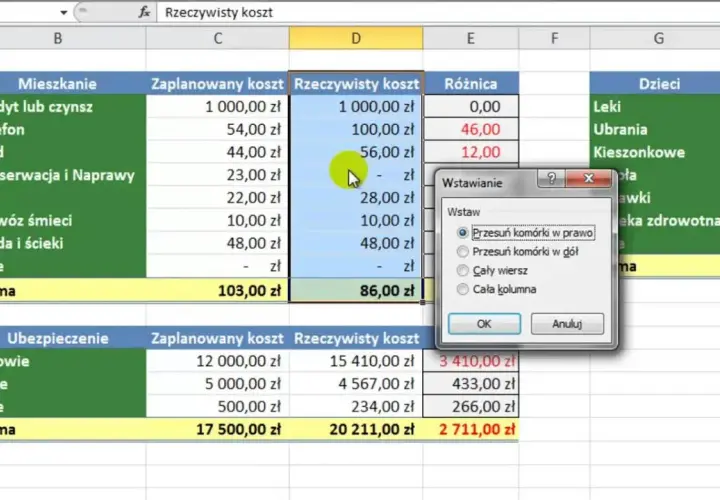This screenshot has height=500, width=720.
Task: Select cell with 500,00 zł
Action: click(x=218, y=407)
